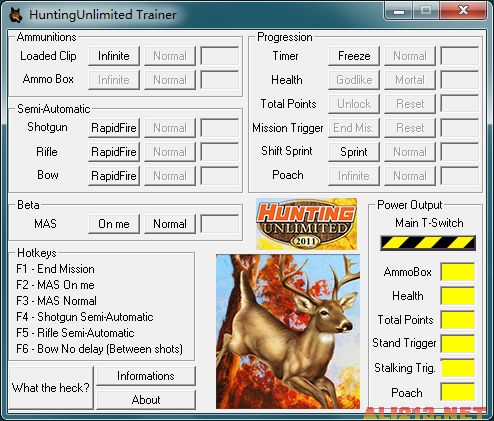Click Normal button for Loaded Clip
This screenshot has width=494, height=421.
(x=170, y=56)
